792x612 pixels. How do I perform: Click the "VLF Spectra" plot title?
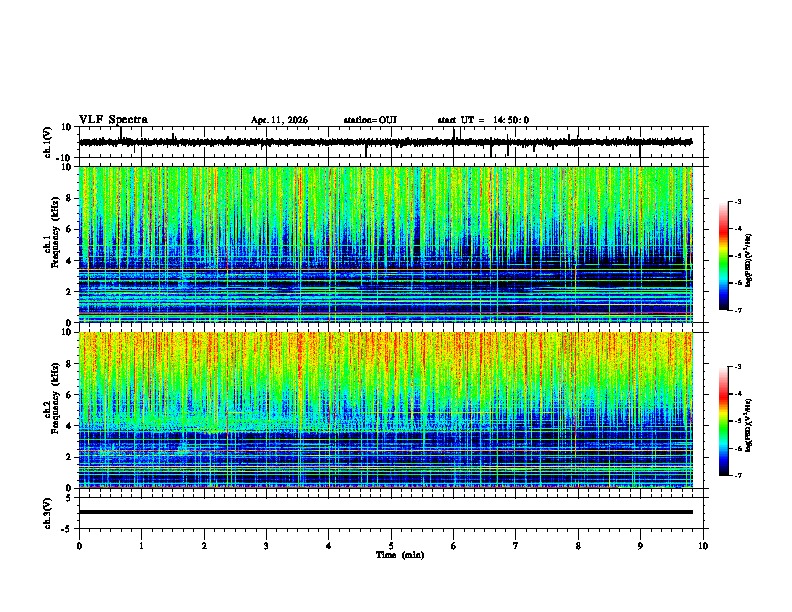[113, 120]
